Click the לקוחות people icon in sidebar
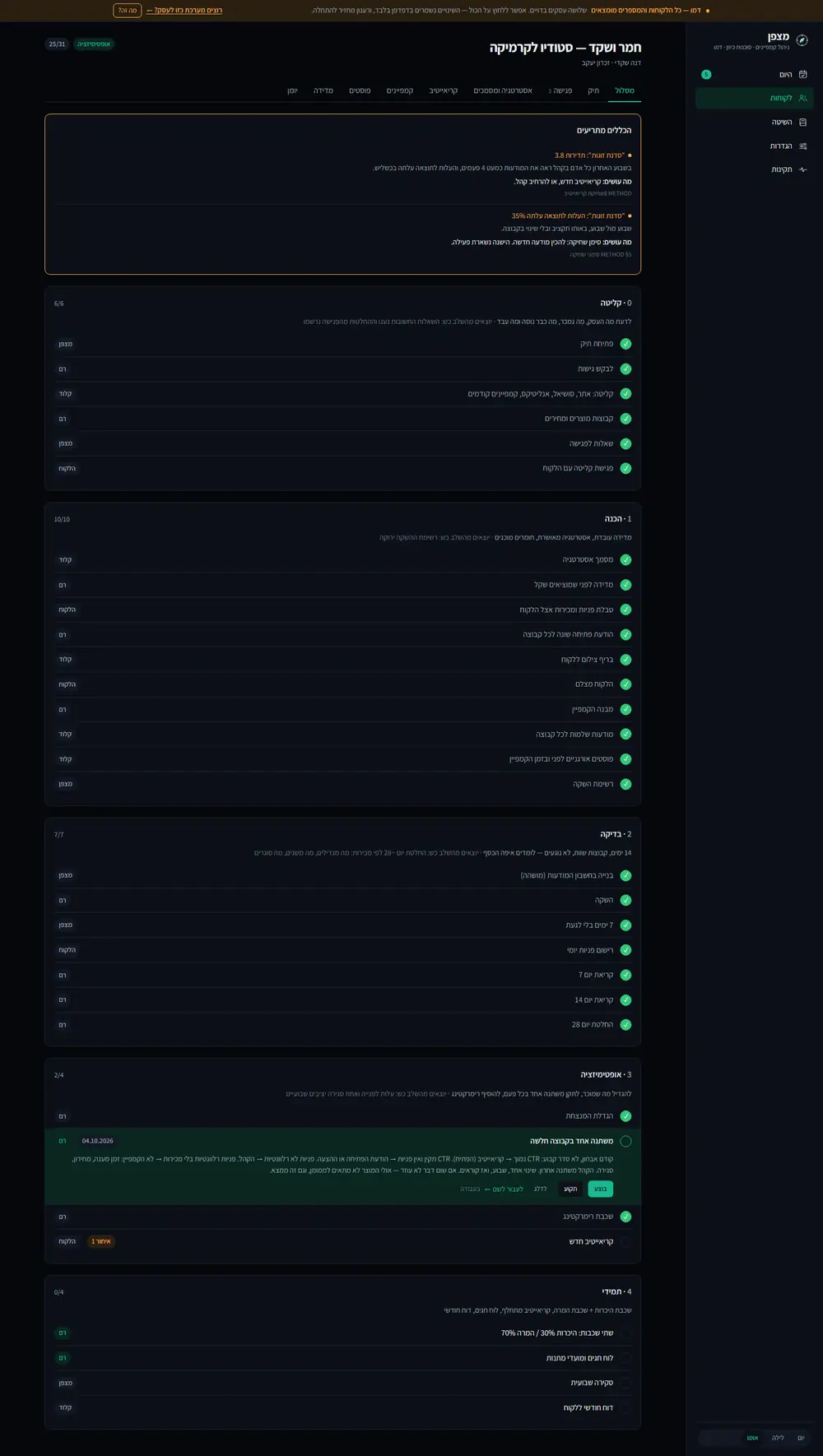The image size is (823, 1456). [802, 98]
